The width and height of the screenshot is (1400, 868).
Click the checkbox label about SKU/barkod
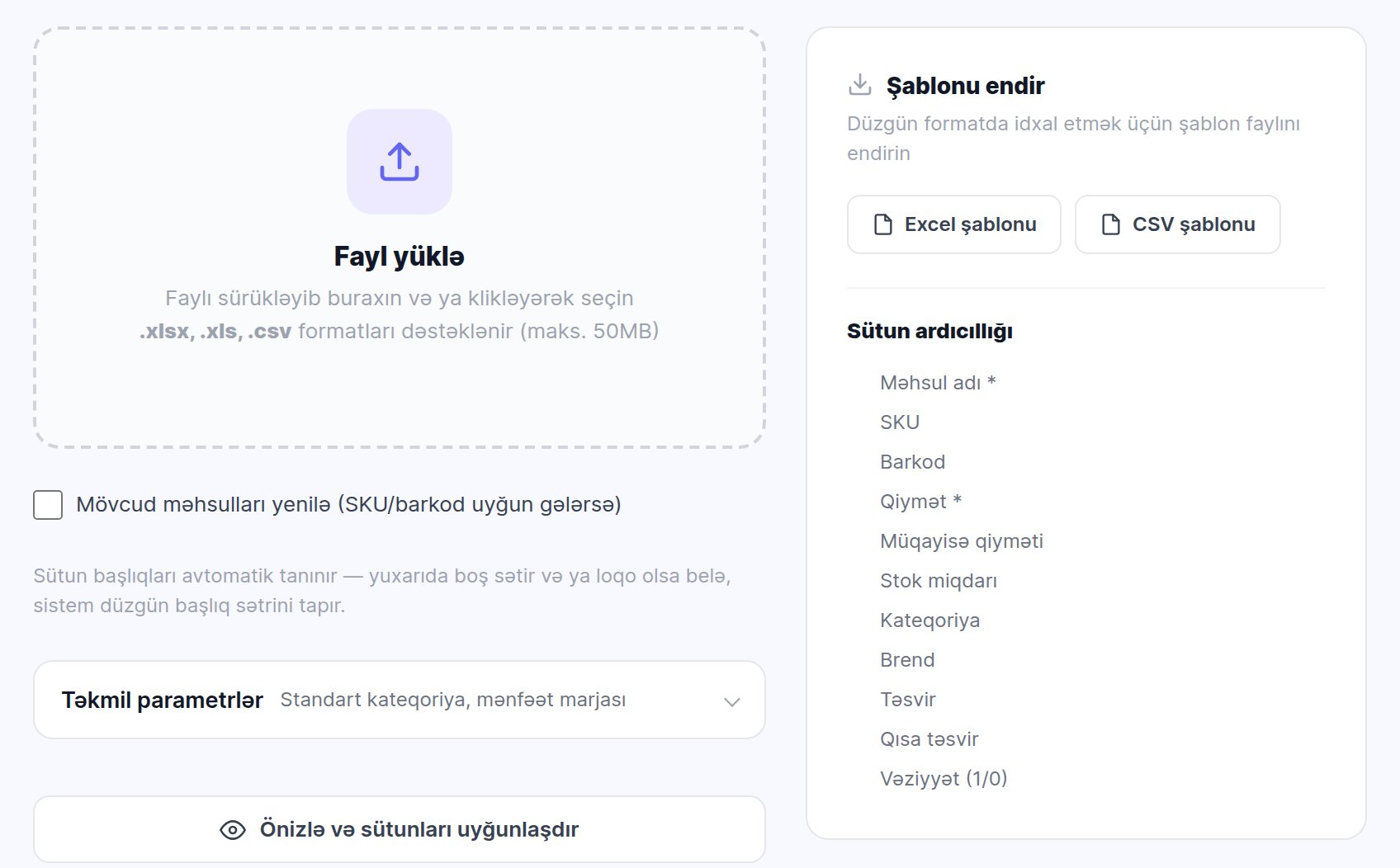[348, 505]
